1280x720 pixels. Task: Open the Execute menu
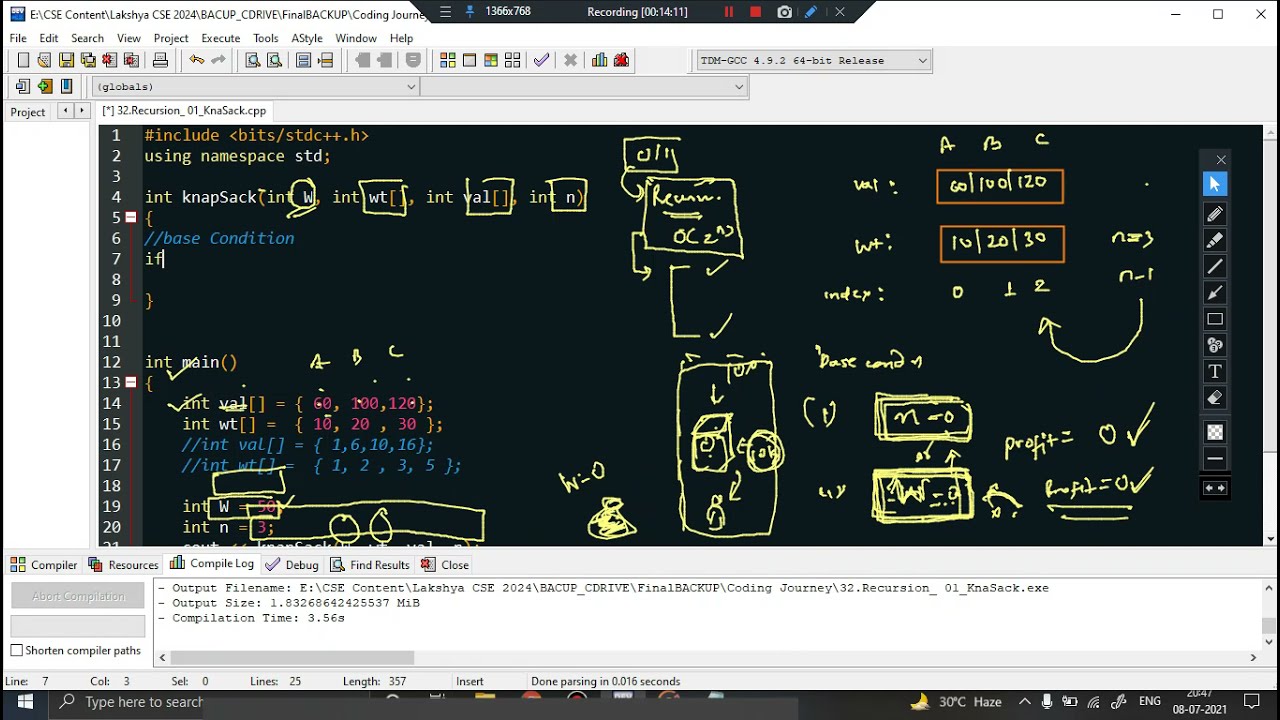click(220, 38)
